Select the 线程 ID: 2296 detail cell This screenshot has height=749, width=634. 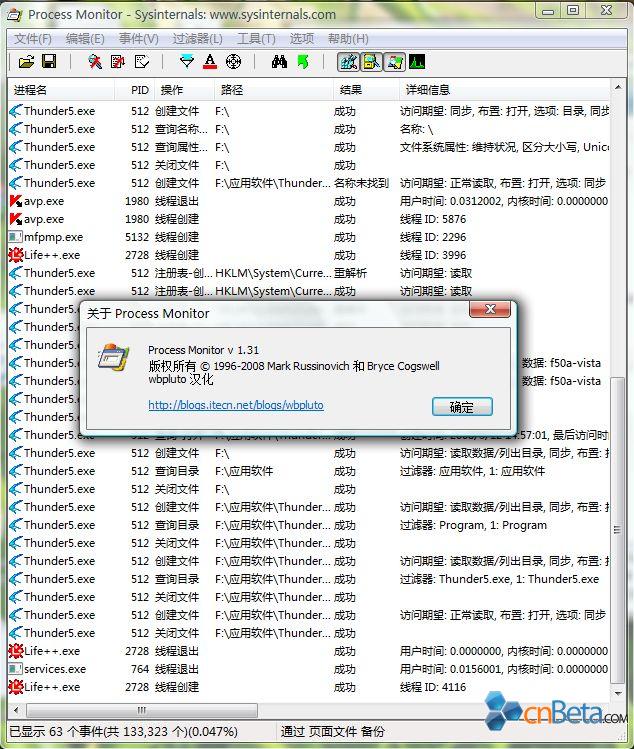(433, 237)
